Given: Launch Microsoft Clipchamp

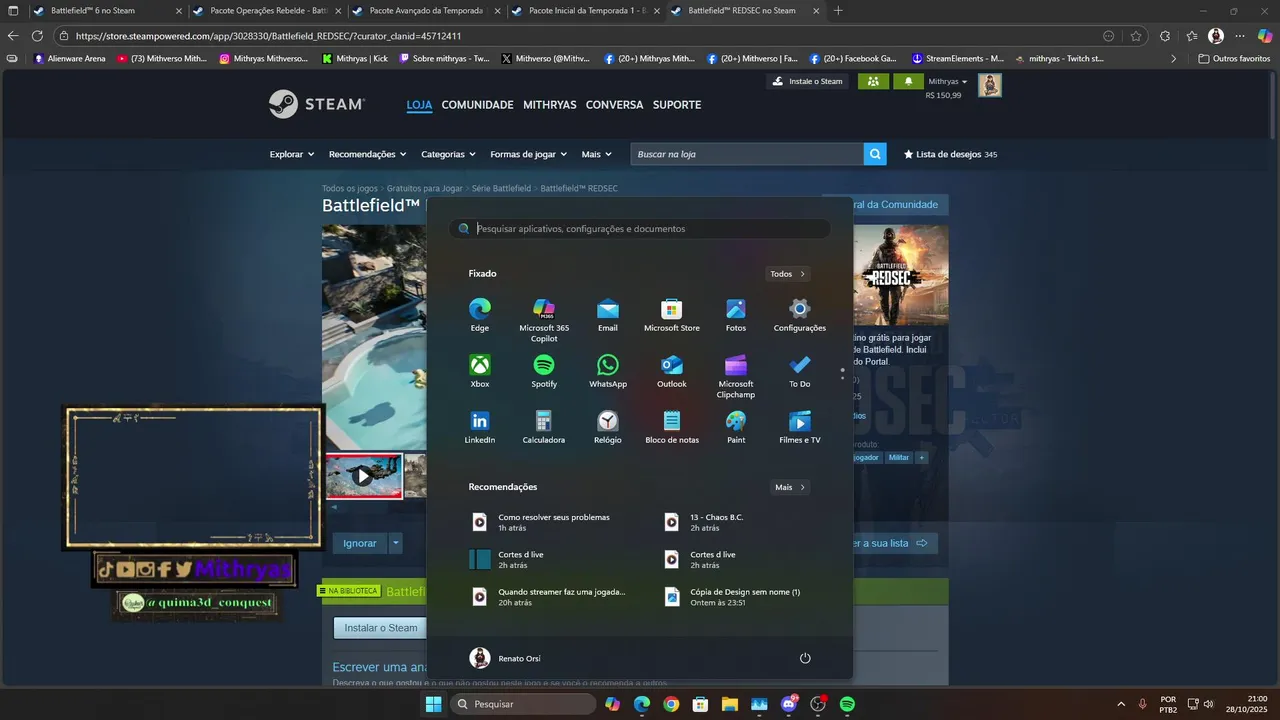Looking at the screenshot, I should pos(736,376).
